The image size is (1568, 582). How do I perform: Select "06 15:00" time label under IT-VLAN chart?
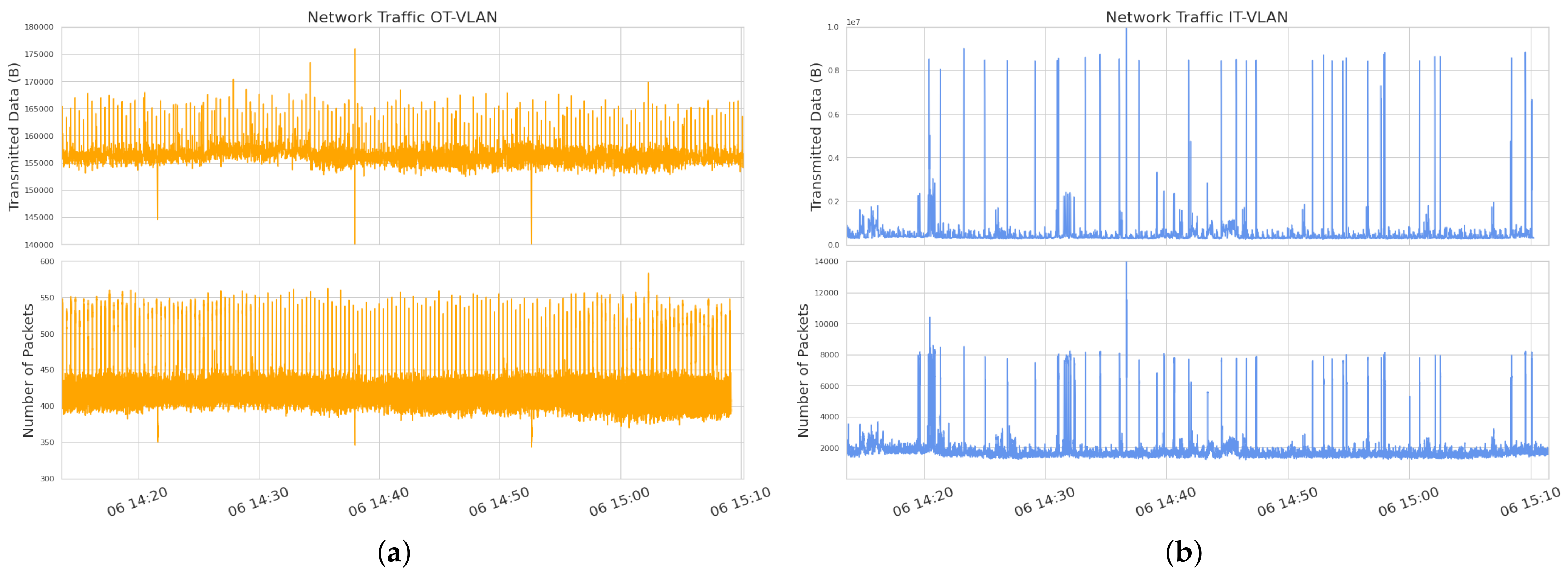(1408, 502)
